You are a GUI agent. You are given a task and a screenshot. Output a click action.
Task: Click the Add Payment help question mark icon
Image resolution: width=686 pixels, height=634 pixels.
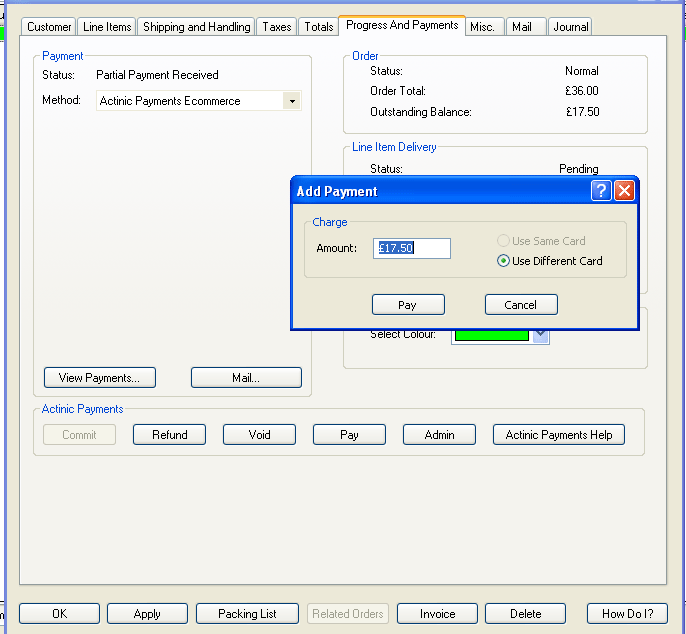point(601,191)
